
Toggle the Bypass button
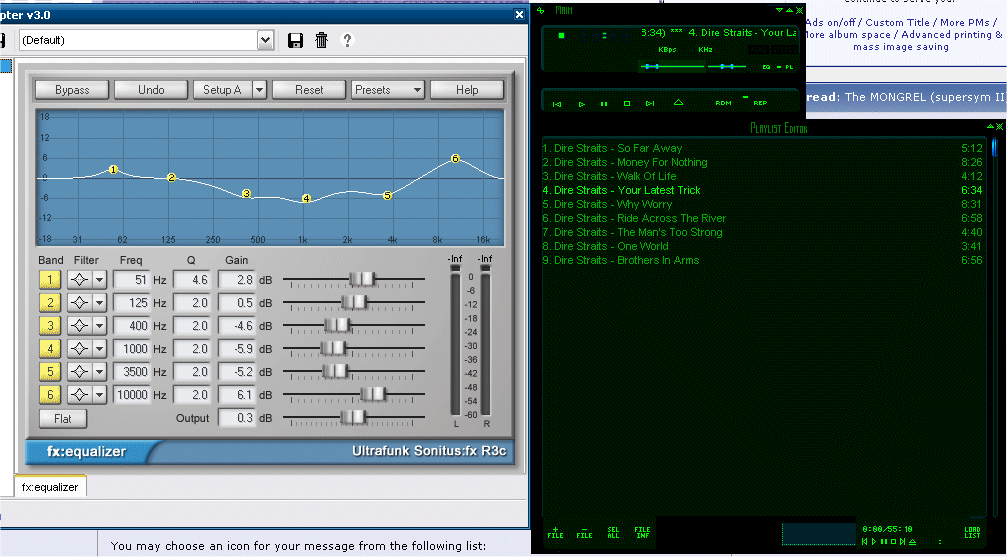(x=72, y=90)
